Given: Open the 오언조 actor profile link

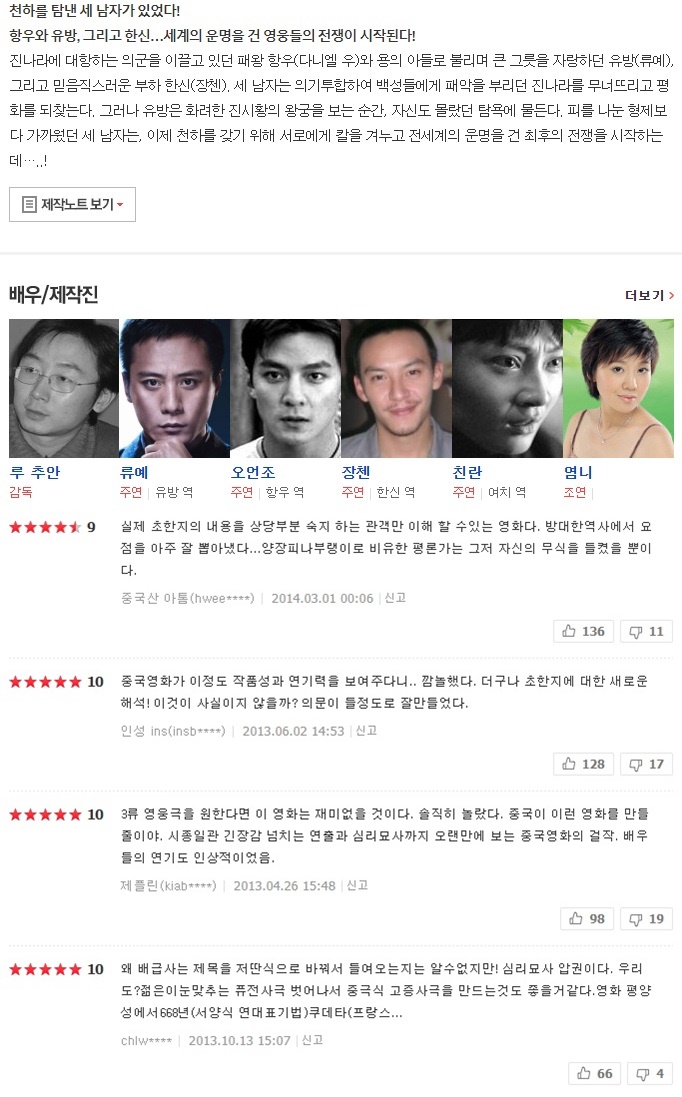Looking at the screenshot, I should [253, 472].
